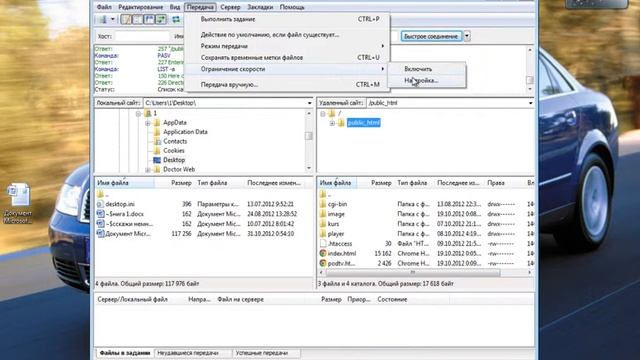Screen dimensions: 640x360
Task: Click the Быстрое соединение button
Action: click(x=431, y=36)
